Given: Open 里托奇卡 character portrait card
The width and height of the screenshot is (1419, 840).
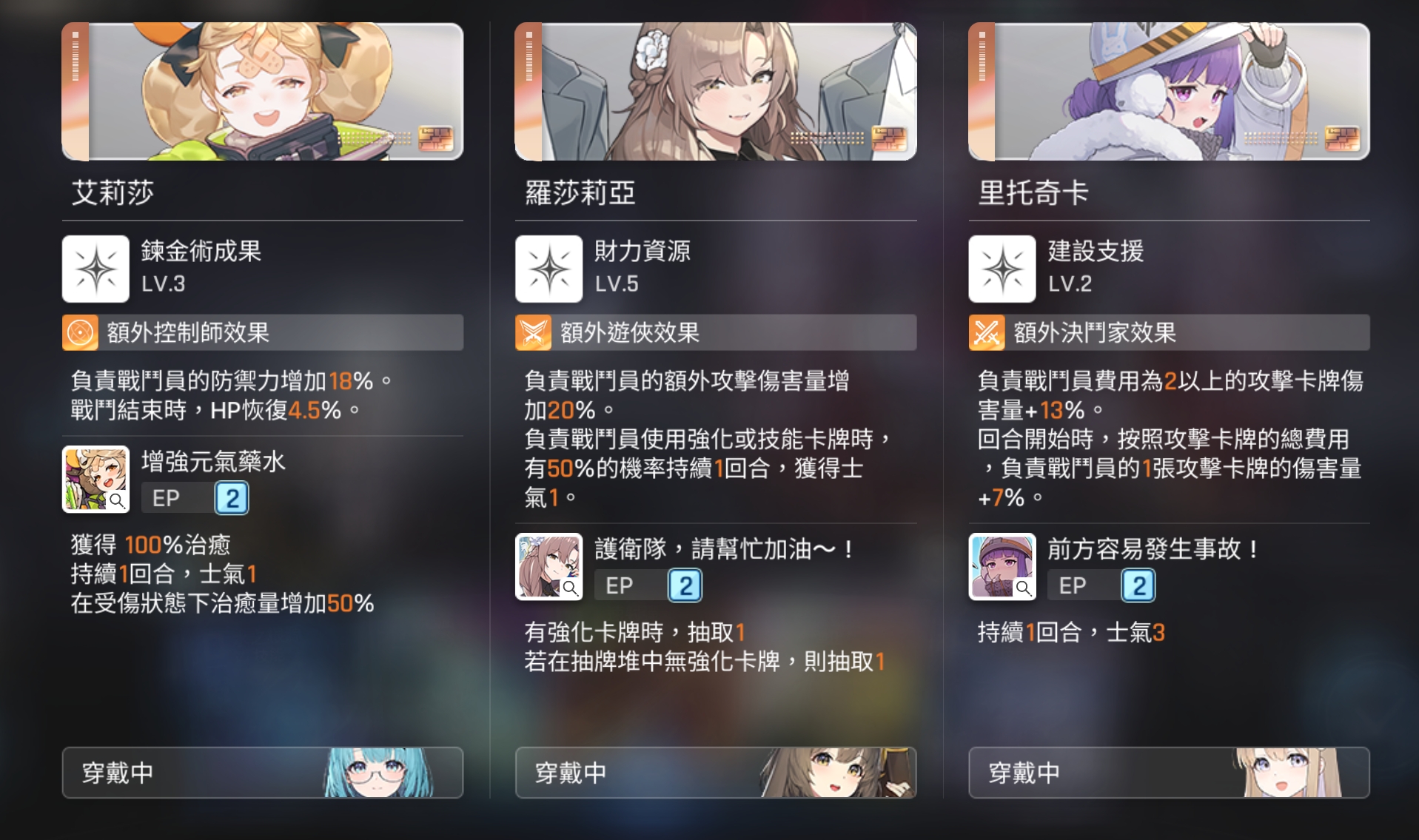Looking at the screenshot, I should tap(1169, 92).
